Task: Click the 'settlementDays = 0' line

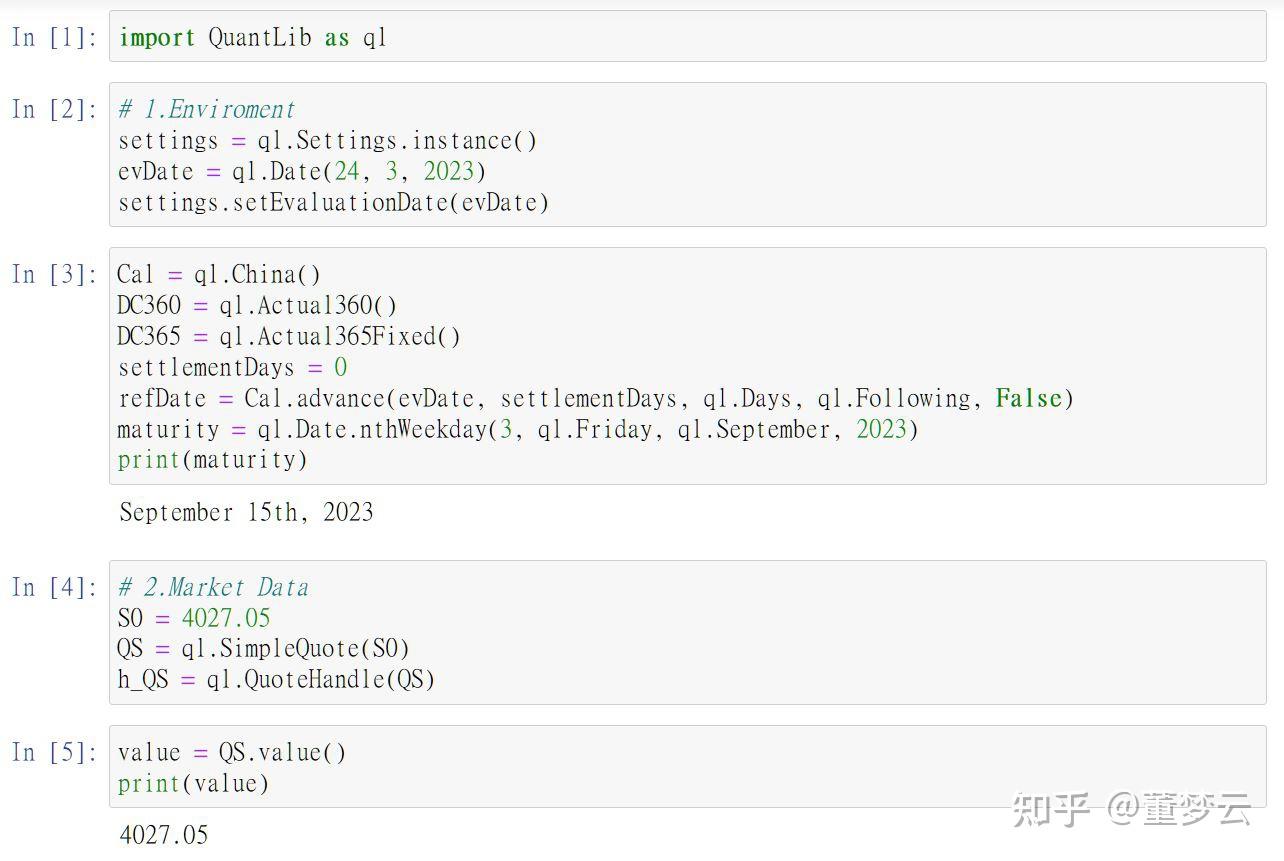Action: click(232, 367)
